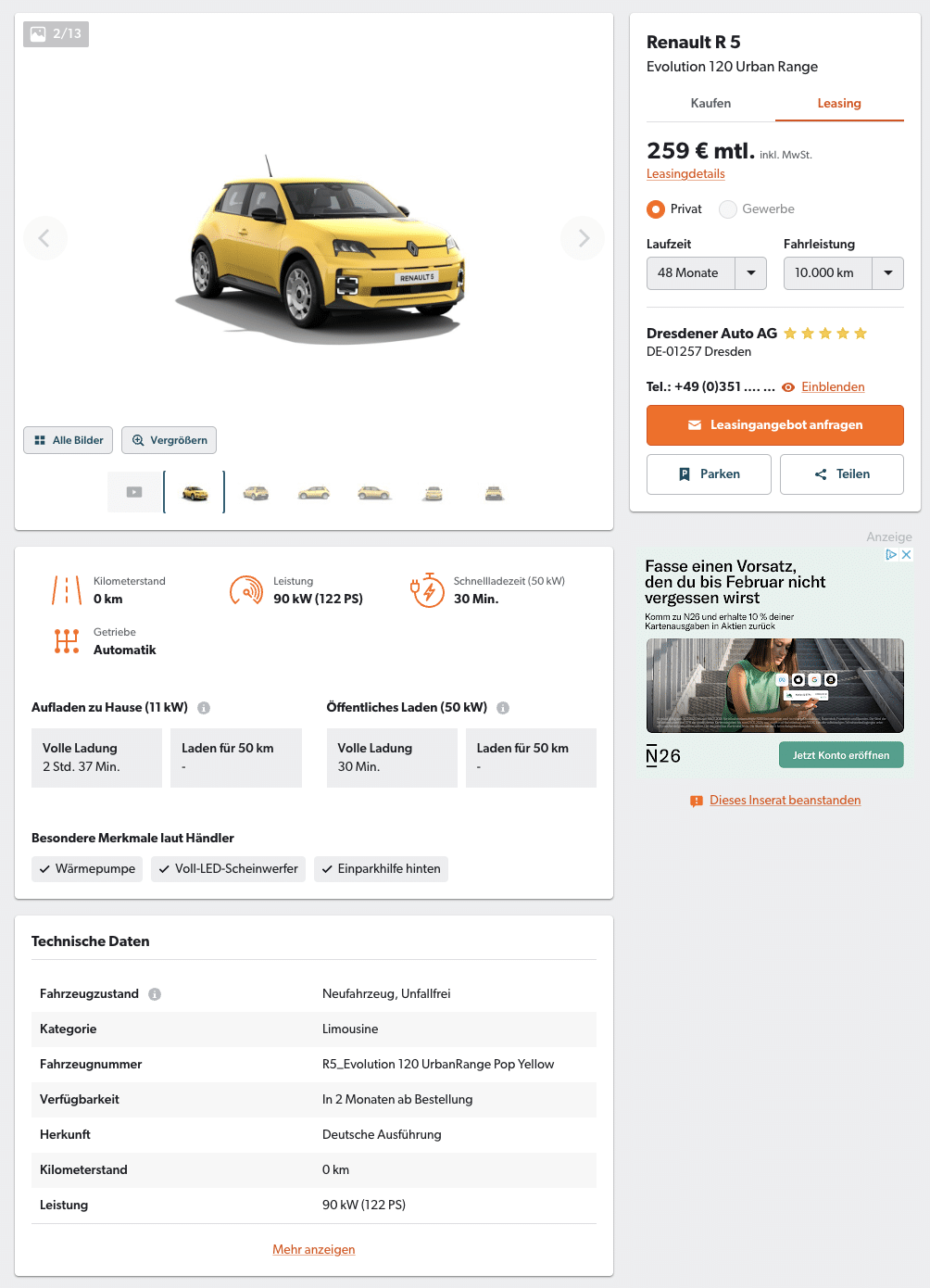Viewport: 930px width, 1288px height.
Task: Click info icon beside Öffentliches Laden
Action: 503,708
